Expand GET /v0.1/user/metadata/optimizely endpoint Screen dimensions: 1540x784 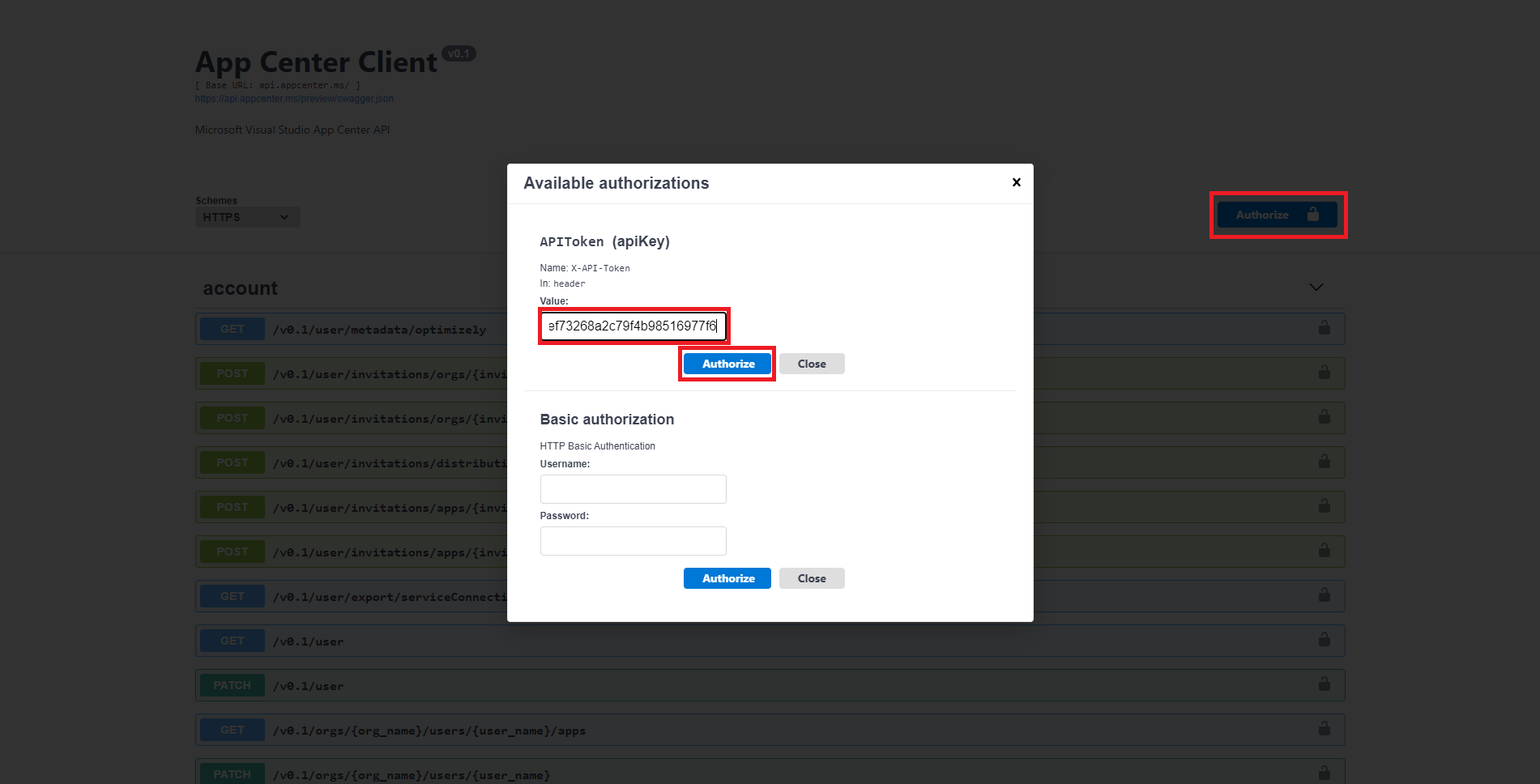point(379,330)
